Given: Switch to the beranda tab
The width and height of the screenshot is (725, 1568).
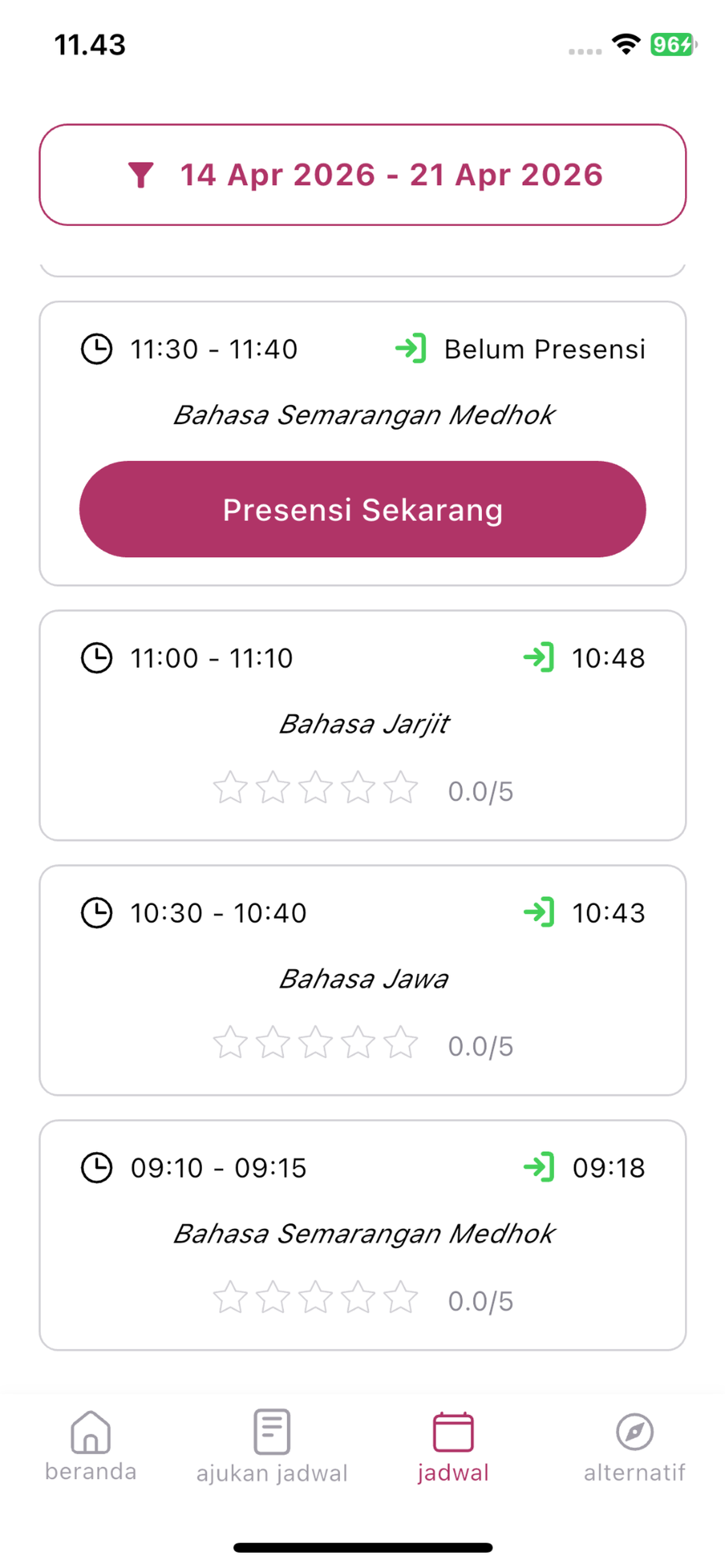Looking at the screenshot, I should click(91, 1447).
